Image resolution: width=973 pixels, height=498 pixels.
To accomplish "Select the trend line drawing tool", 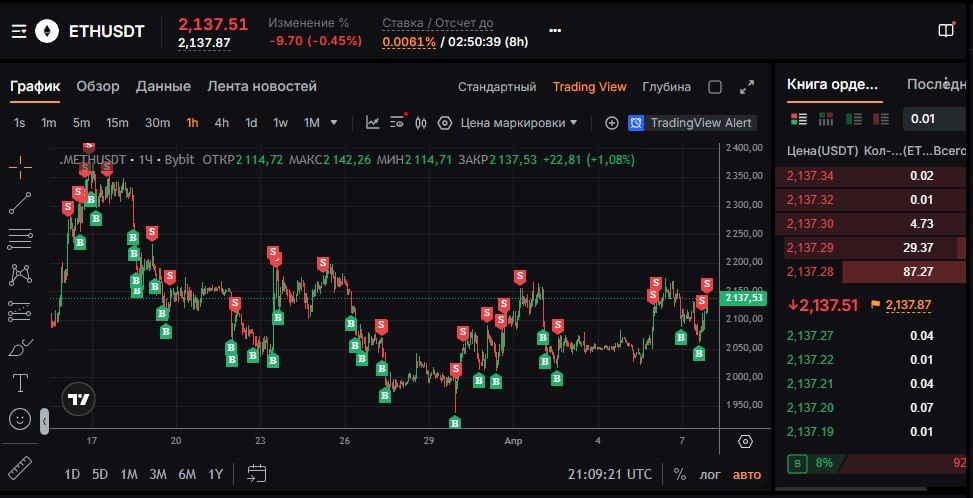I will coord(20,203).
